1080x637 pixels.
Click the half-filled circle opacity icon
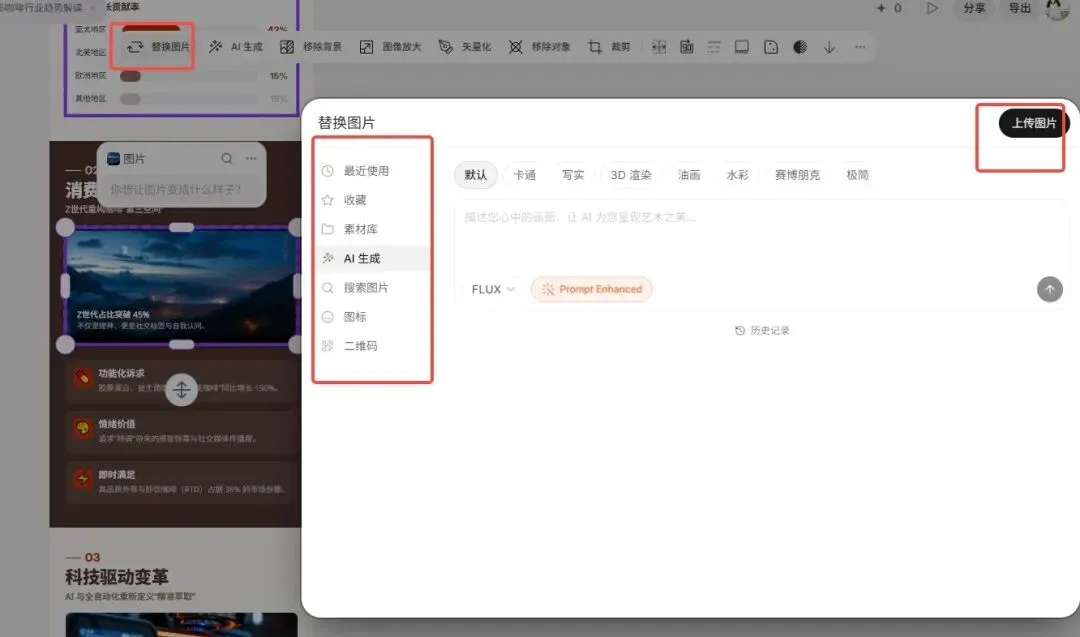pos(800,47)
